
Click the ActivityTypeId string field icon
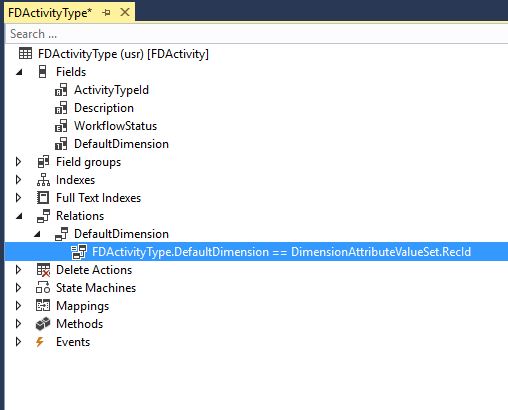pyautogui.click(x=61, y=90)
